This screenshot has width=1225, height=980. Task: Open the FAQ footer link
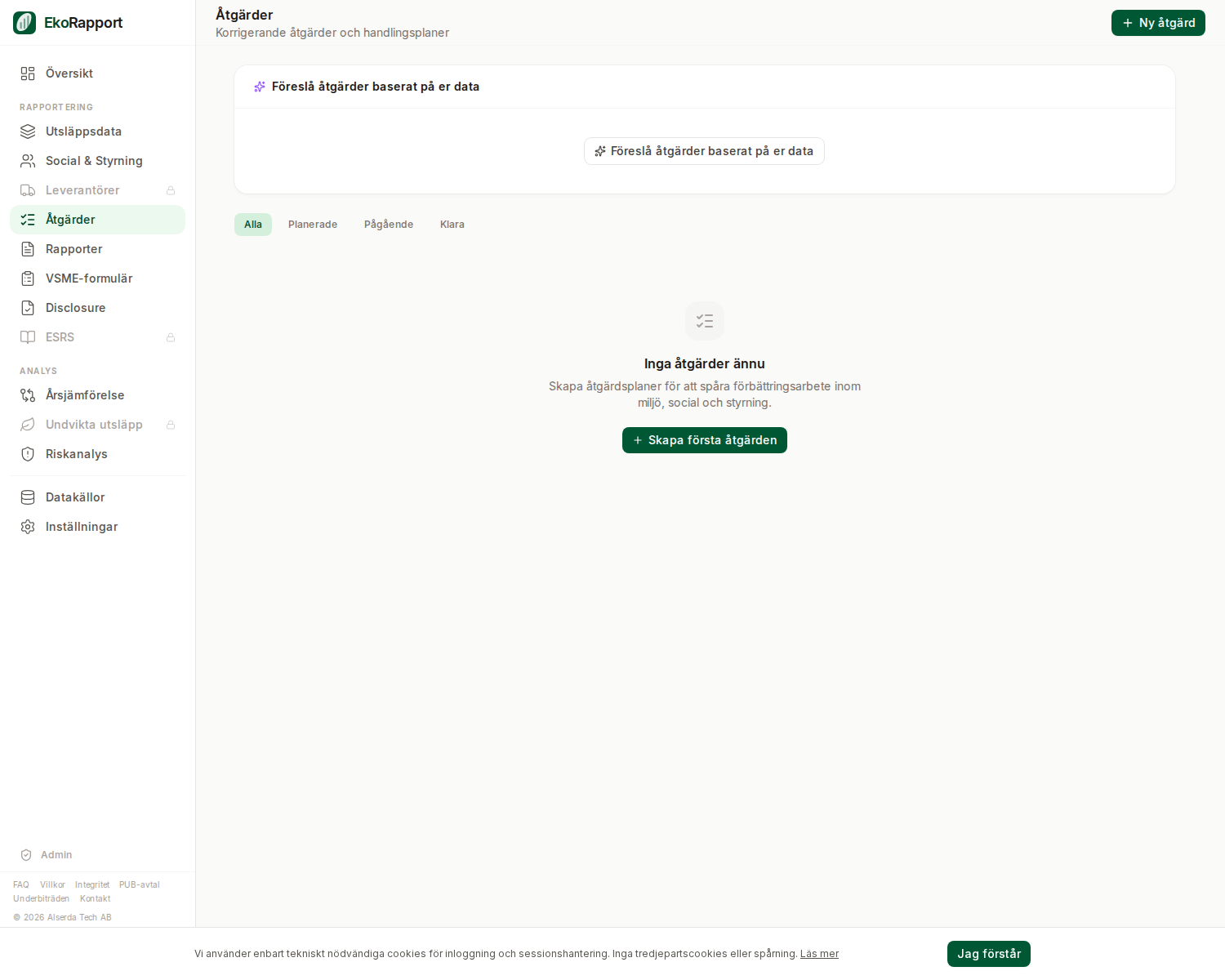pos(21,885)
